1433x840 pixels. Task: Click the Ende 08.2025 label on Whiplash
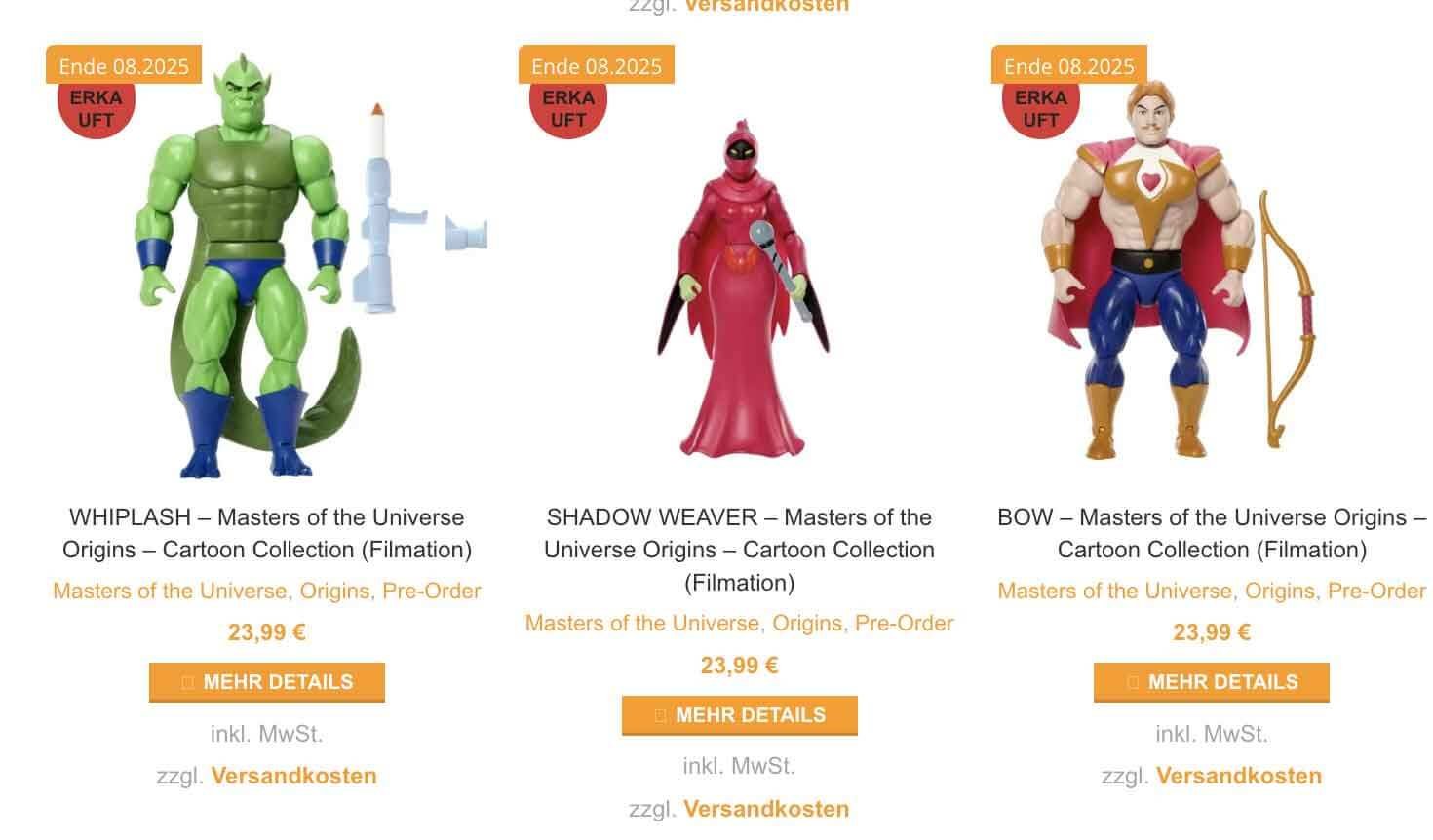[124, 65]
